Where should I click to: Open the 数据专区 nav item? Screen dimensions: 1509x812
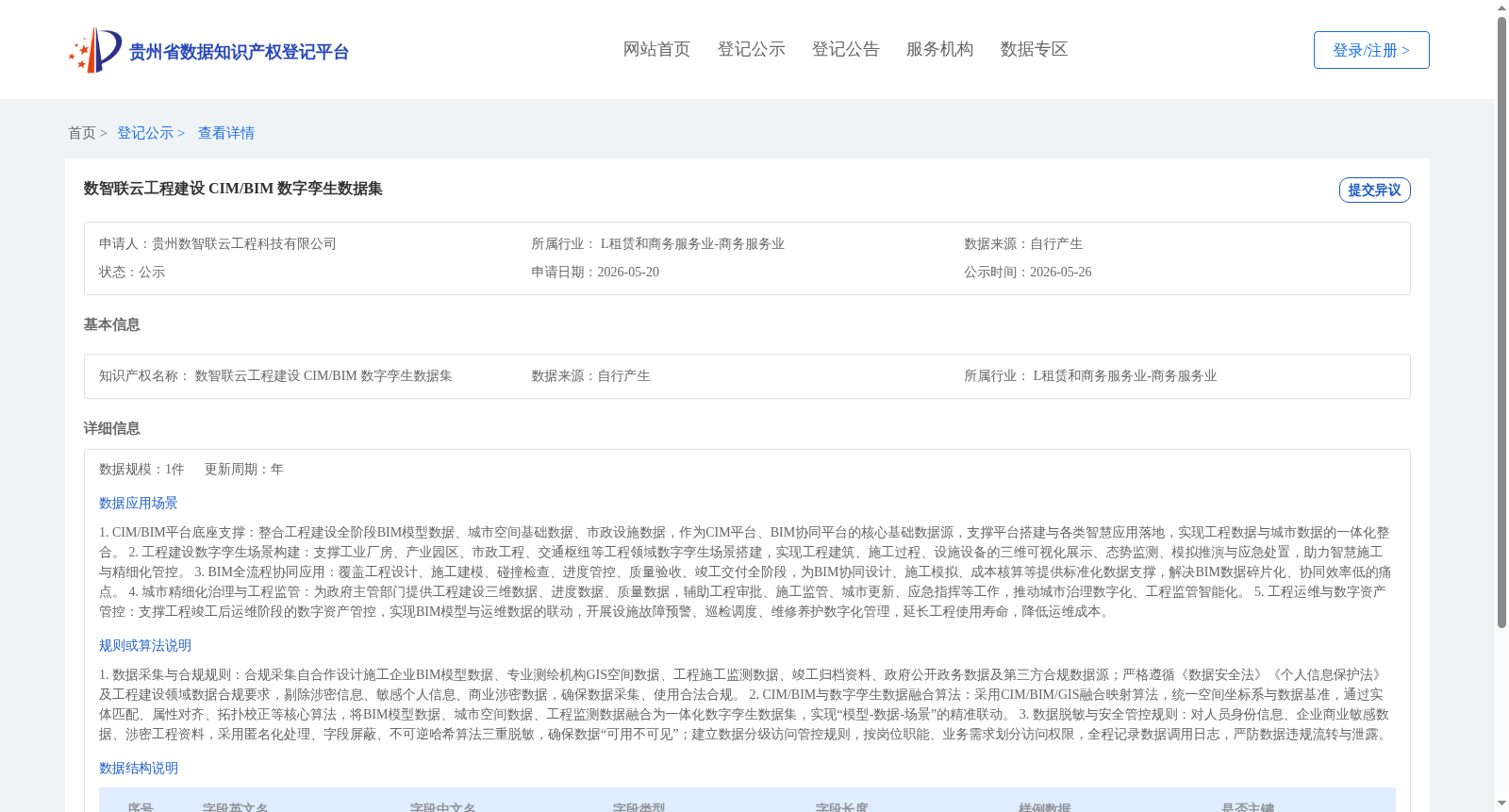(x=1034, y=49)
